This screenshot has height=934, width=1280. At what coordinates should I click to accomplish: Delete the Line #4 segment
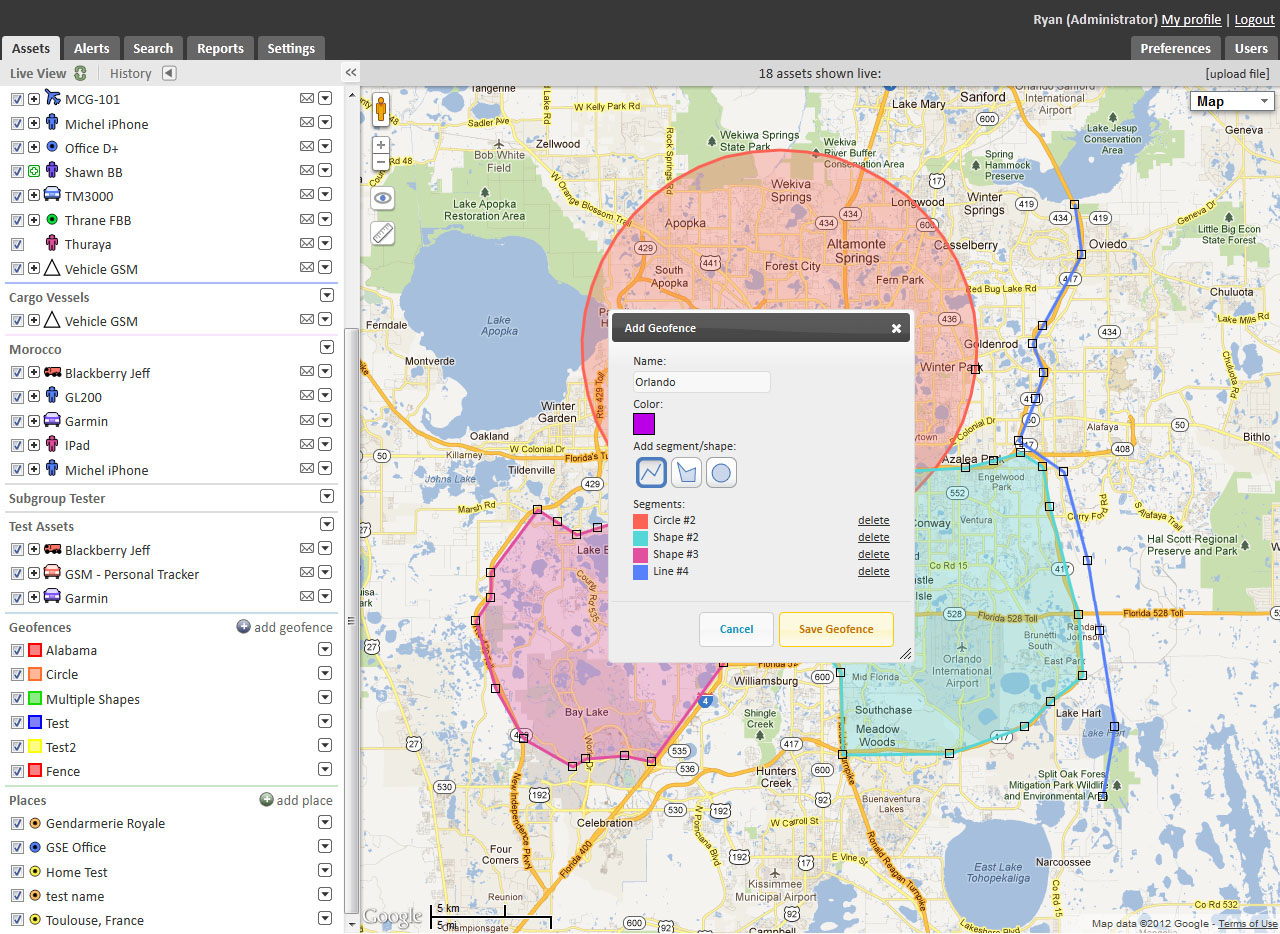point(873,571)
